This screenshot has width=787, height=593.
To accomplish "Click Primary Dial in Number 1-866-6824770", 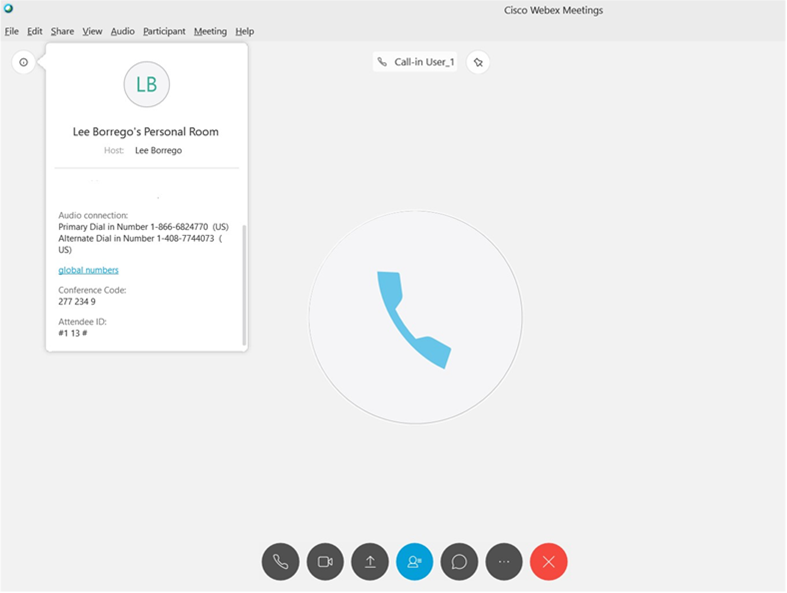I will [x=144, y=227].
